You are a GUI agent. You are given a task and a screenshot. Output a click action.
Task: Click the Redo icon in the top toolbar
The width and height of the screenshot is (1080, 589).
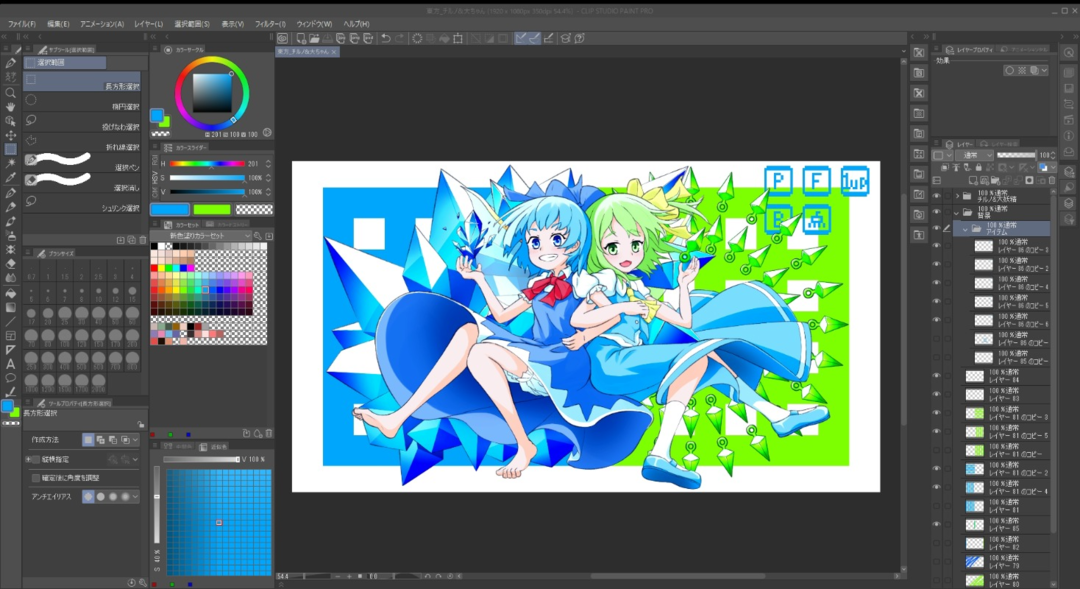pos(400,40)
